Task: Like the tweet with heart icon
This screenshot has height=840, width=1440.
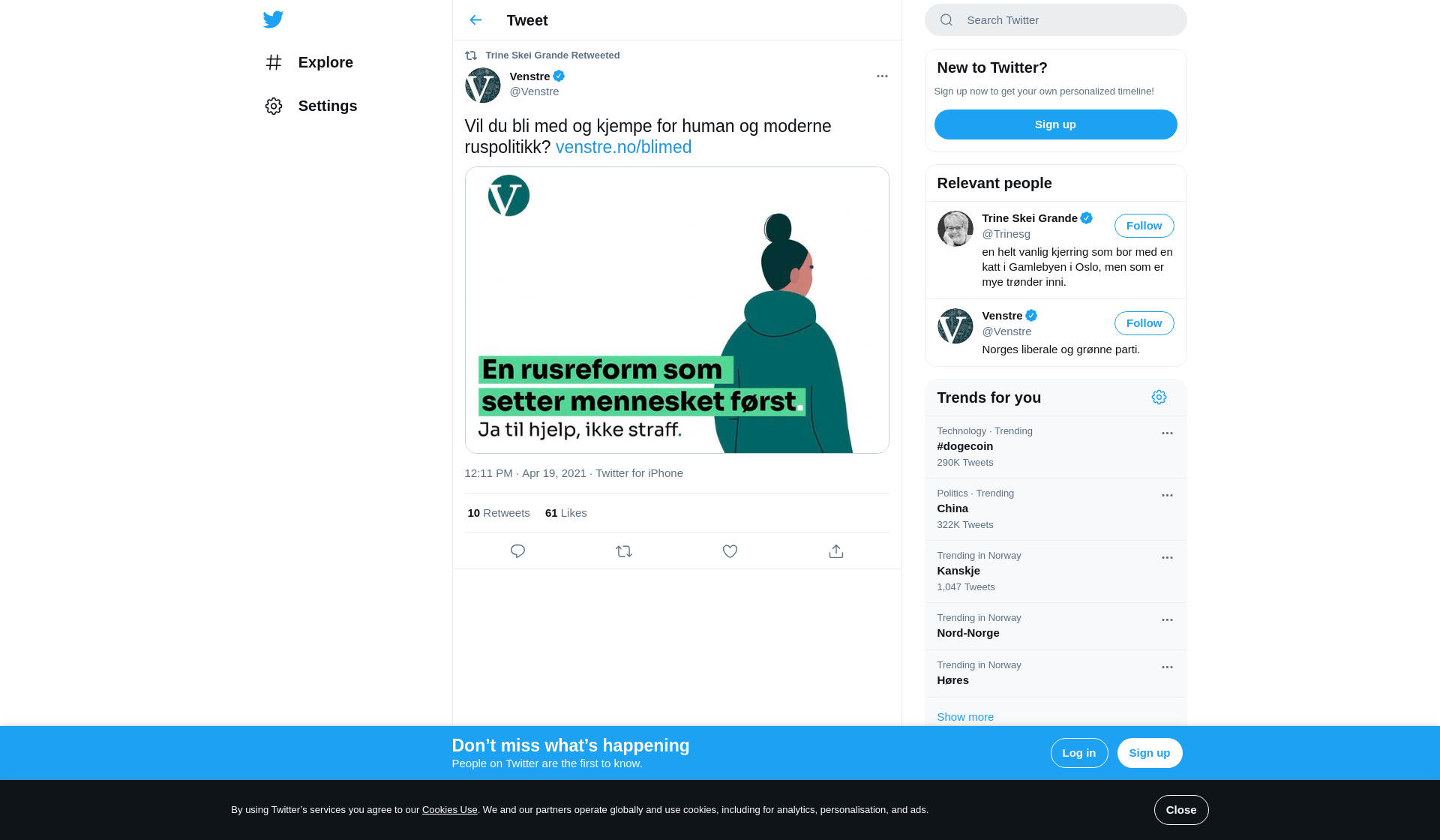Action: coord(730,551)
